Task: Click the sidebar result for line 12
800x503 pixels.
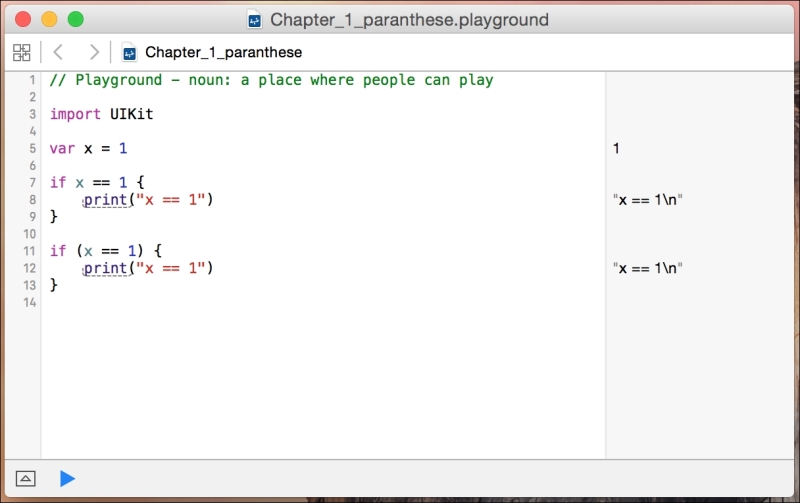Action: (647, 268)
